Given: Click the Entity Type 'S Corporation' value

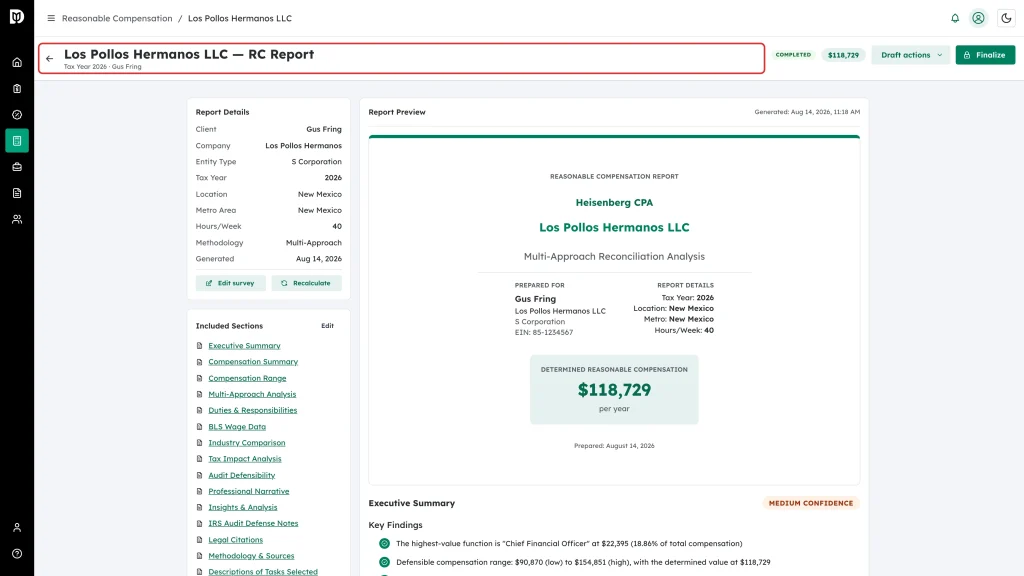Looking at the screenshot, I should [316, 161].
